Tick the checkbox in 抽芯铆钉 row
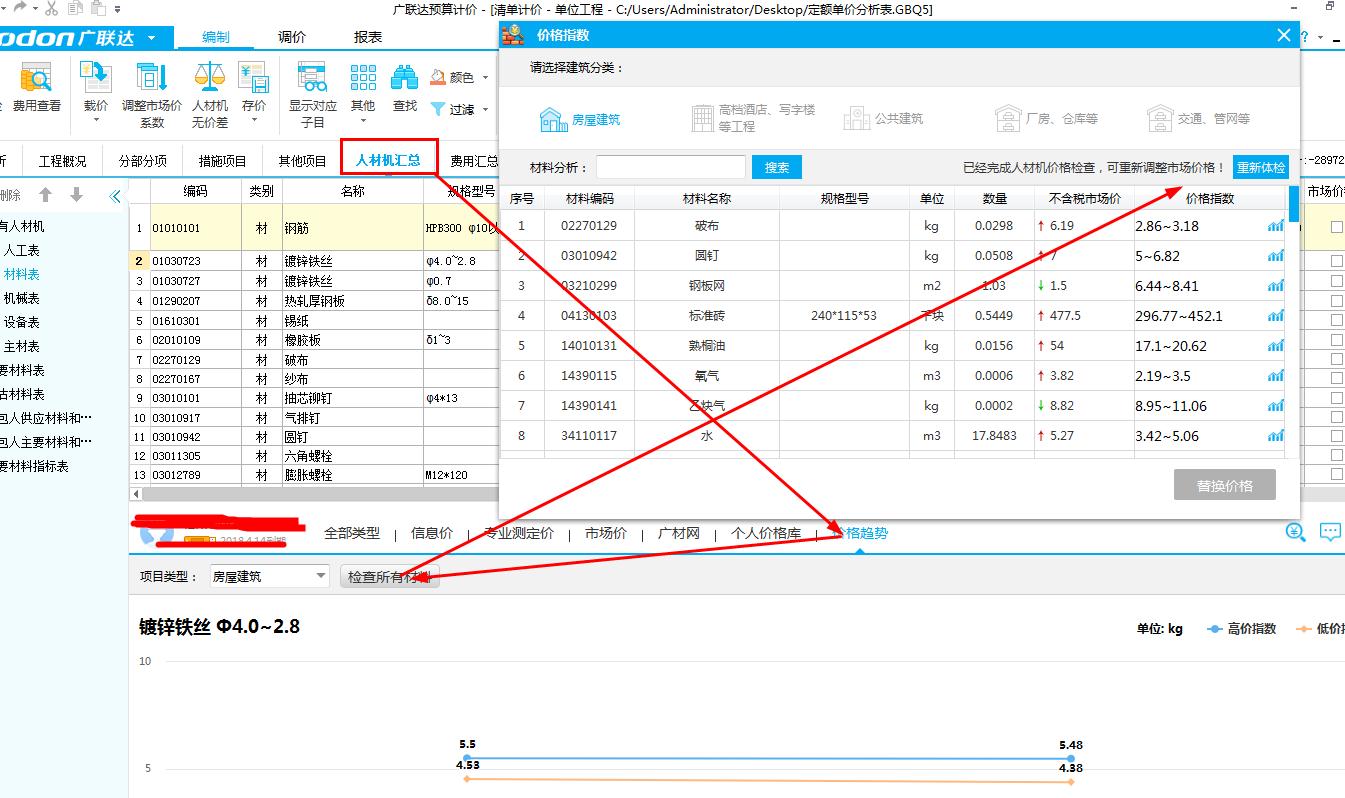The image size is (1345, 798). (x=1337, y=398)
